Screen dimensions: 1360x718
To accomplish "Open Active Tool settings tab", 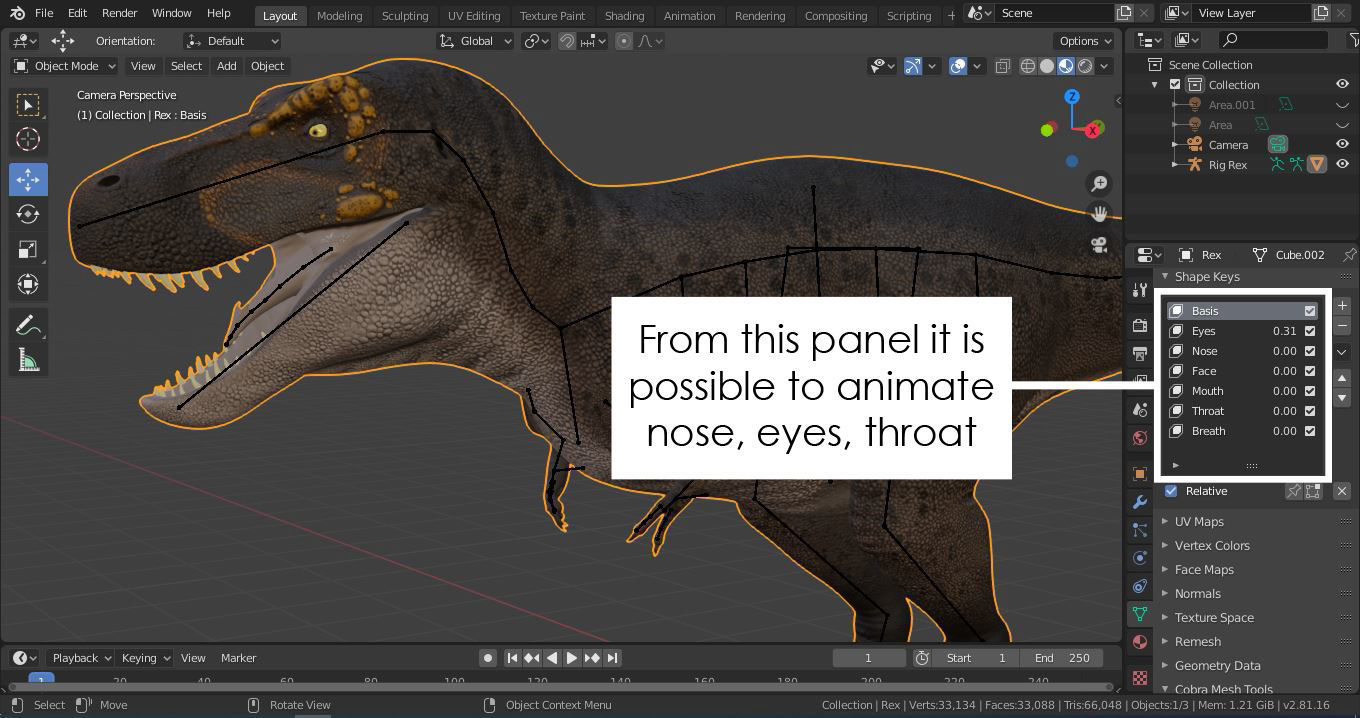I will pyautogui.click(x=1139, y=290).
